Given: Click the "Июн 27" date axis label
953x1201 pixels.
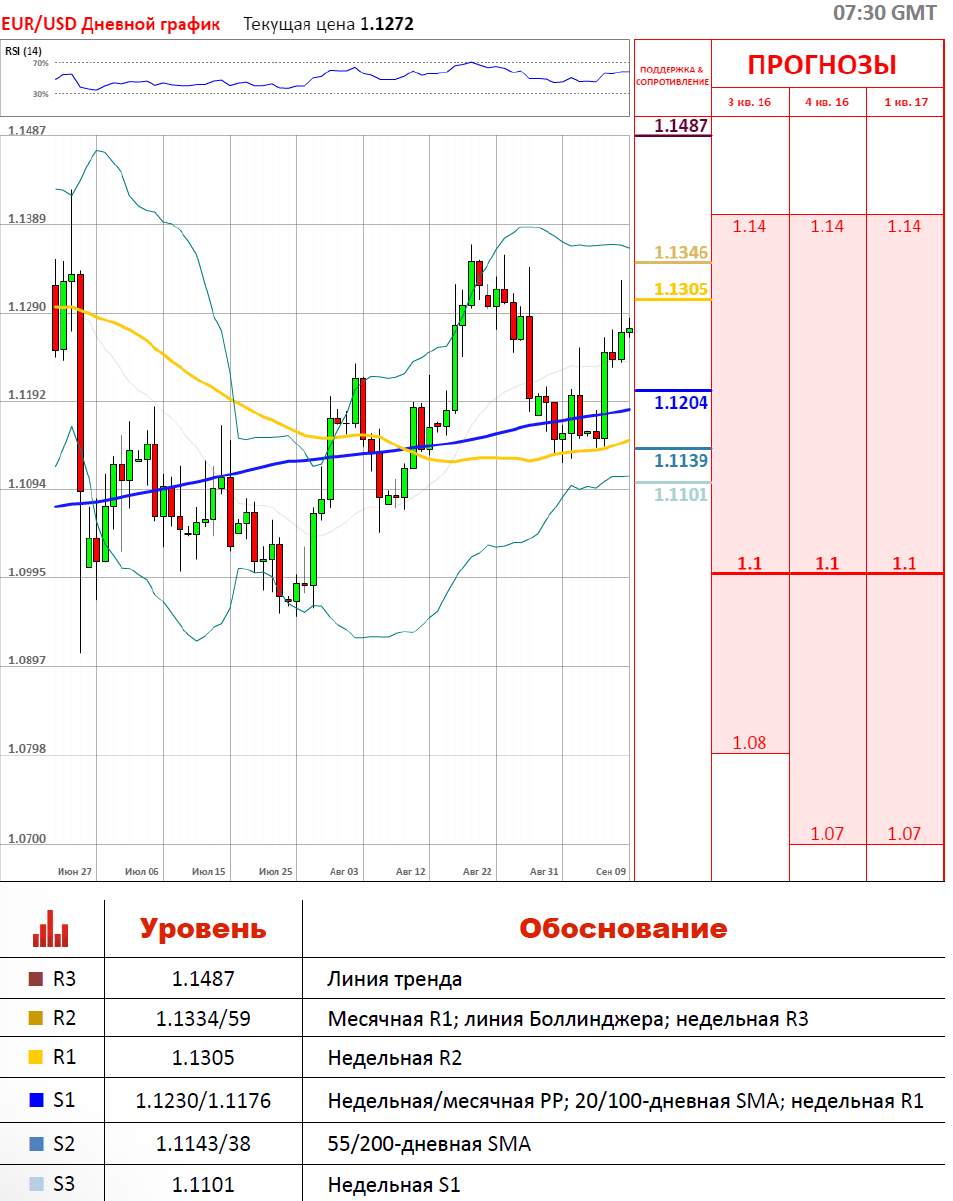Looking at the screenshot, I should click(75, 872).
